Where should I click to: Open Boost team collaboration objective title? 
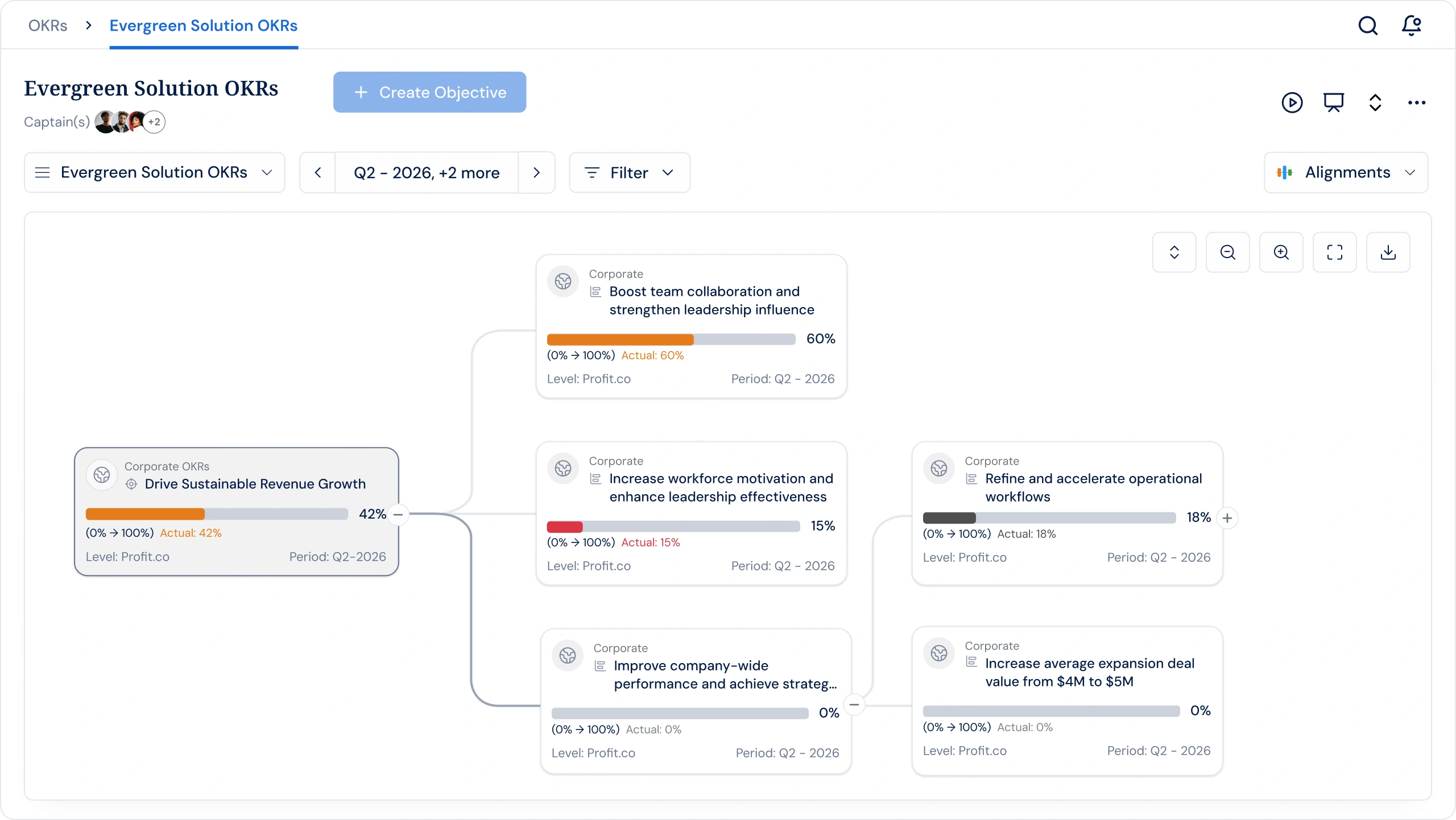[x=712, y=300]
